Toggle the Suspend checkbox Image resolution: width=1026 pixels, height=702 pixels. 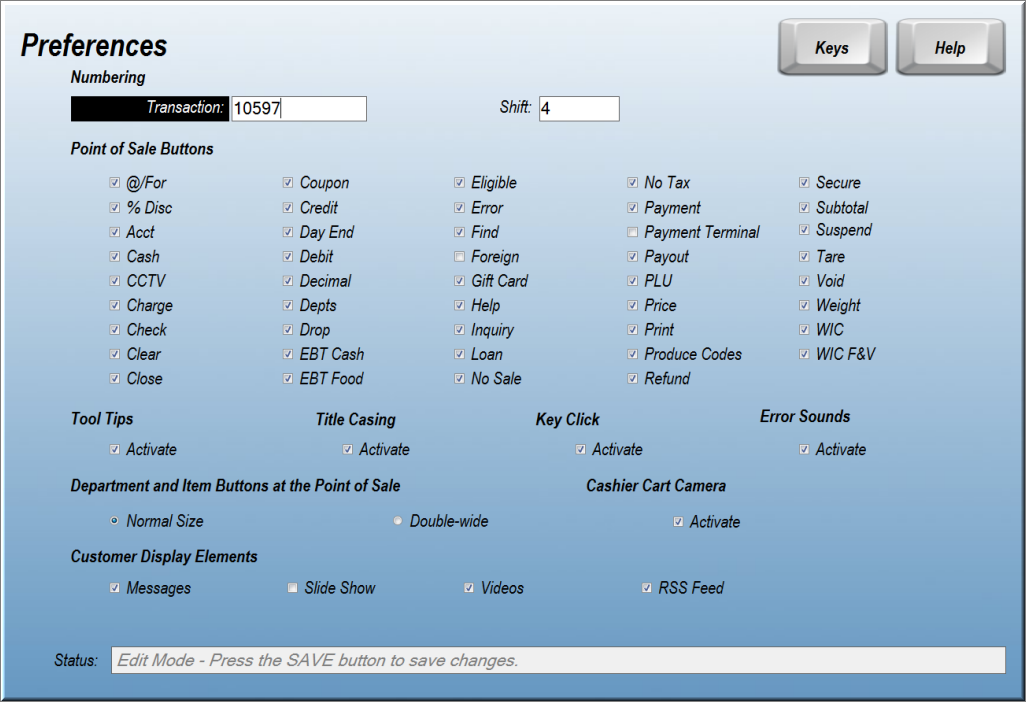(x=804, y=230)
